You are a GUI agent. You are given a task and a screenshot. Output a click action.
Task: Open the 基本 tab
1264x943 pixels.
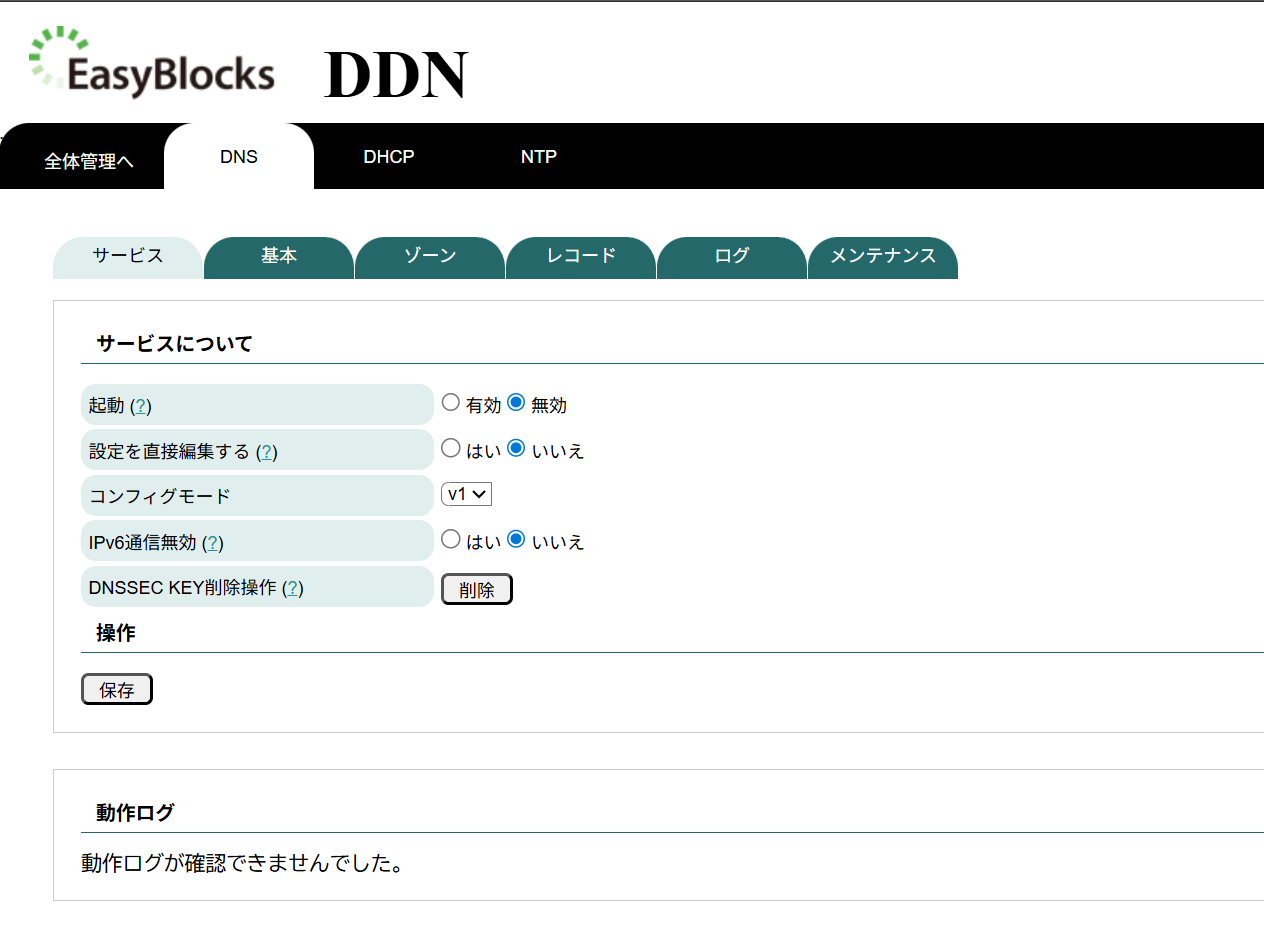click(x=278, y=256)
